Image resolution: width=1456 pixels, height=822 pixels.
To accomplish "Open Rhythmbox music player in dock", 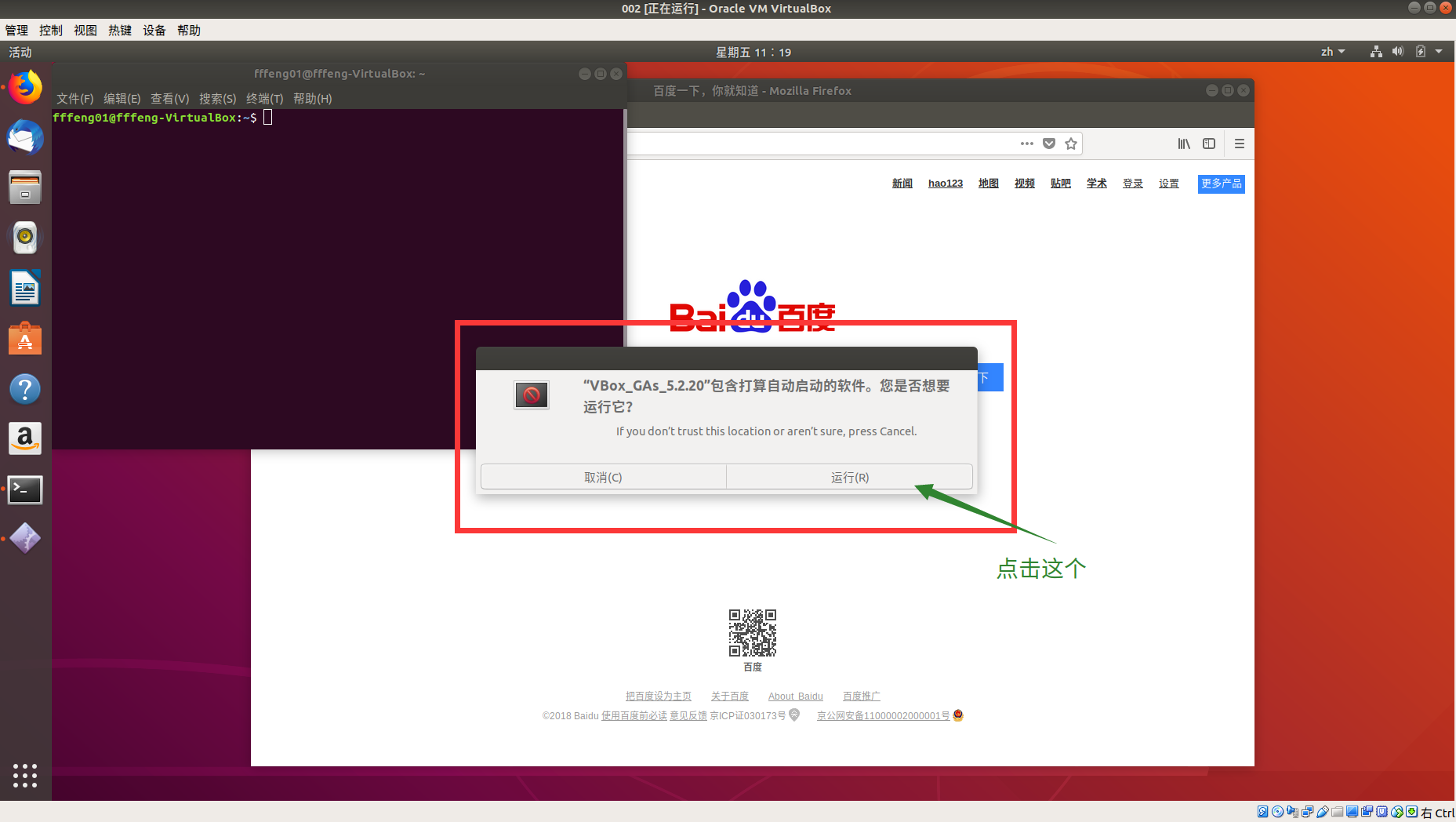I will pyautogui.click(x=25, y=238).
